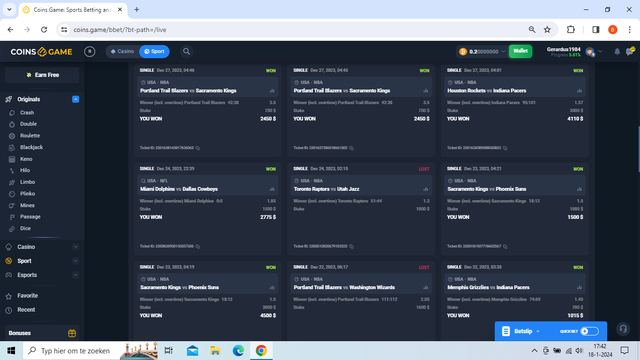Open the search magnifier in site header
640x360 pixels.
pyautogui.click(x=186, y=51)
